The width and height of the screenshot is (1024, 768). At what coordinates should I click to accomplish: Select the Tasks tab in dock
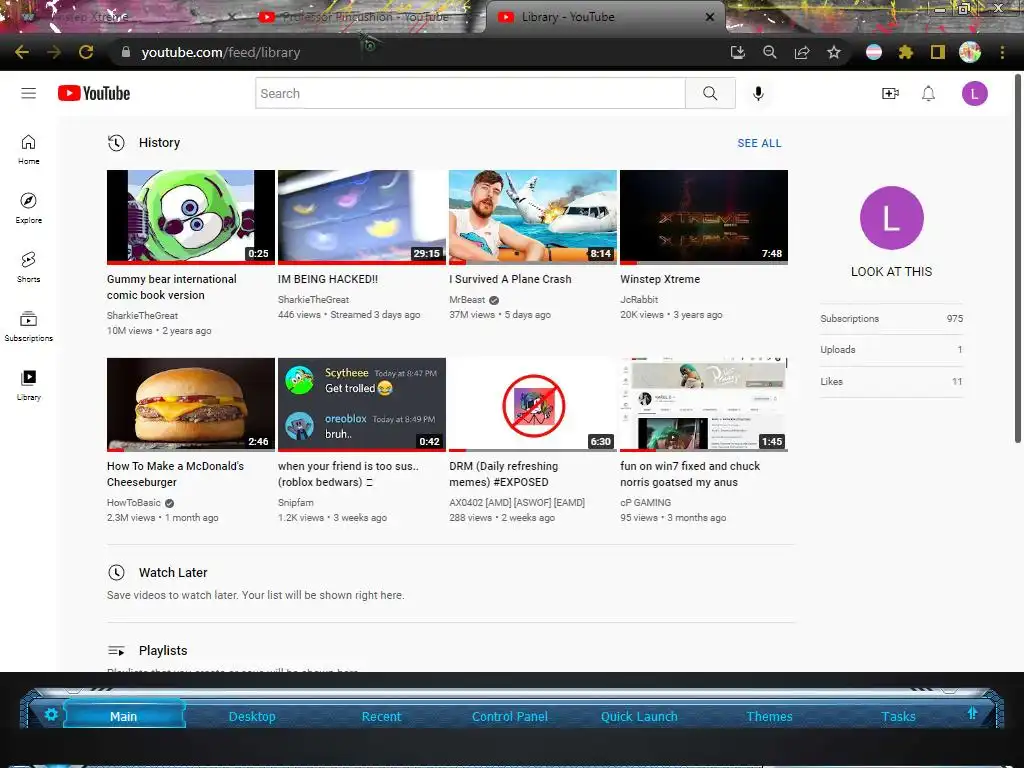pyautogui.click(x=899, y=716)
